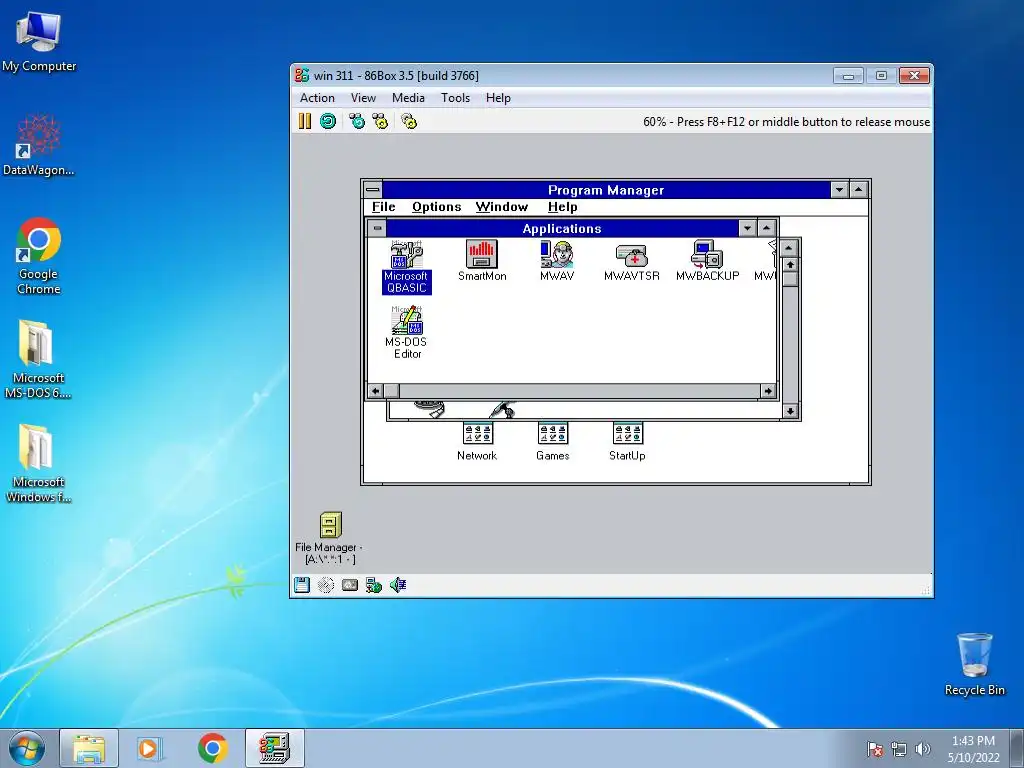The height and width of the screenshot is (768, 1024).
Task: Open Chrome from the taskbar
Action: click(213, 748)
